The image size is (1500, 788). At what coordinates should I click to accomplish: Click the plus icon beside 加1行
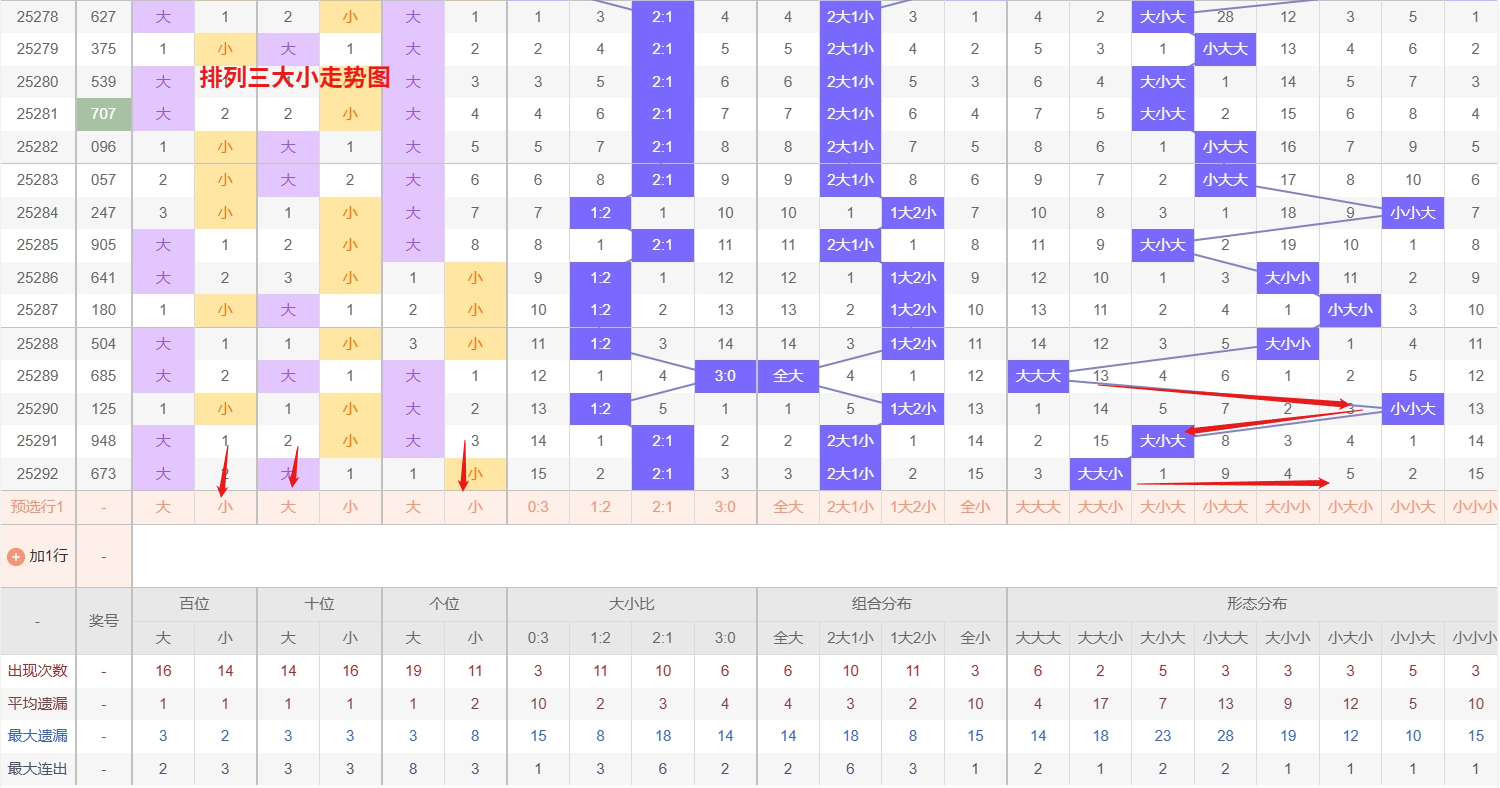coord(15,556)
